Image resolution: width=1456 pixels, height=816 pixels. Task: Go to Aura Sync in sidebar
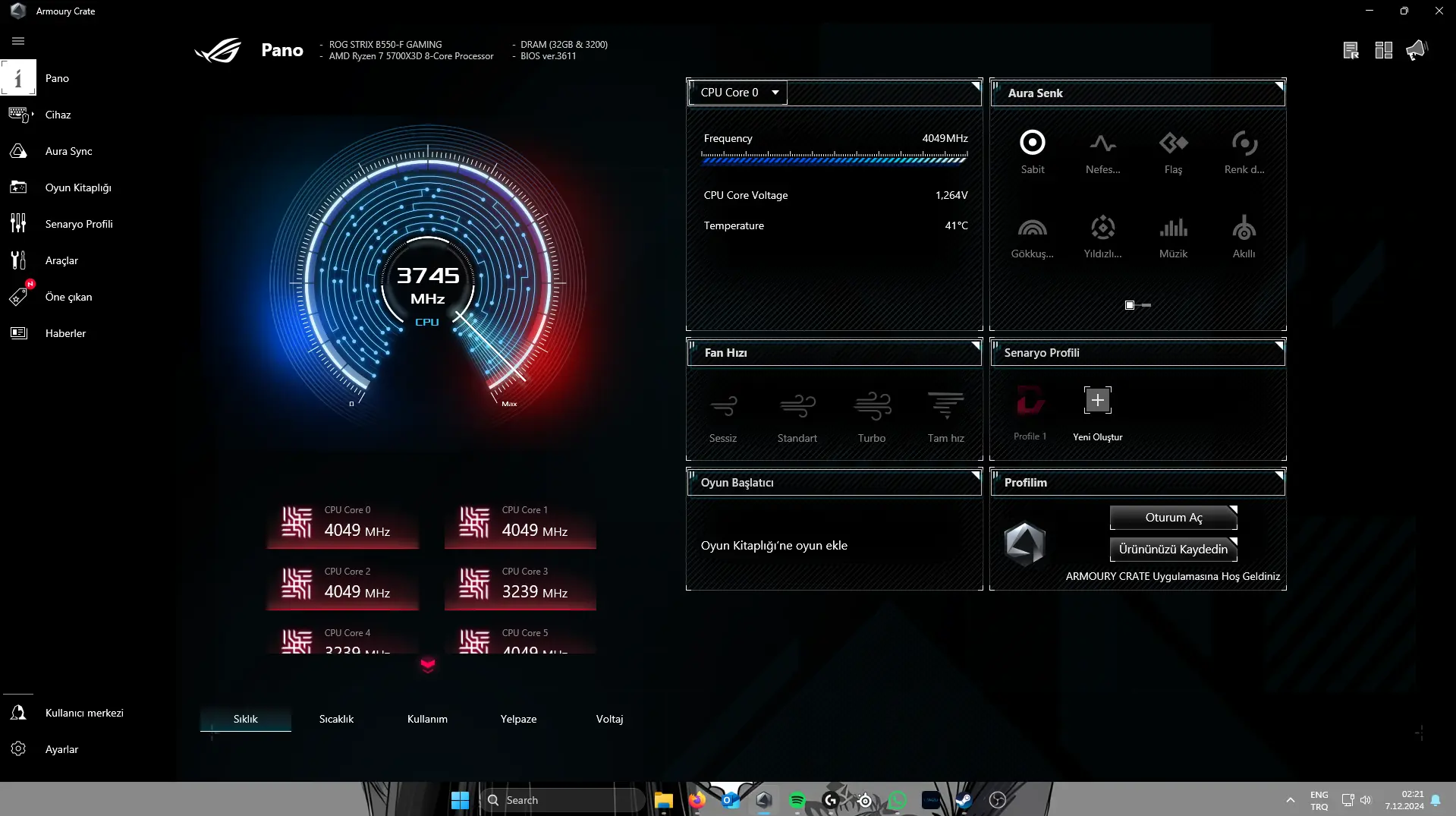[x=69, y=151]
